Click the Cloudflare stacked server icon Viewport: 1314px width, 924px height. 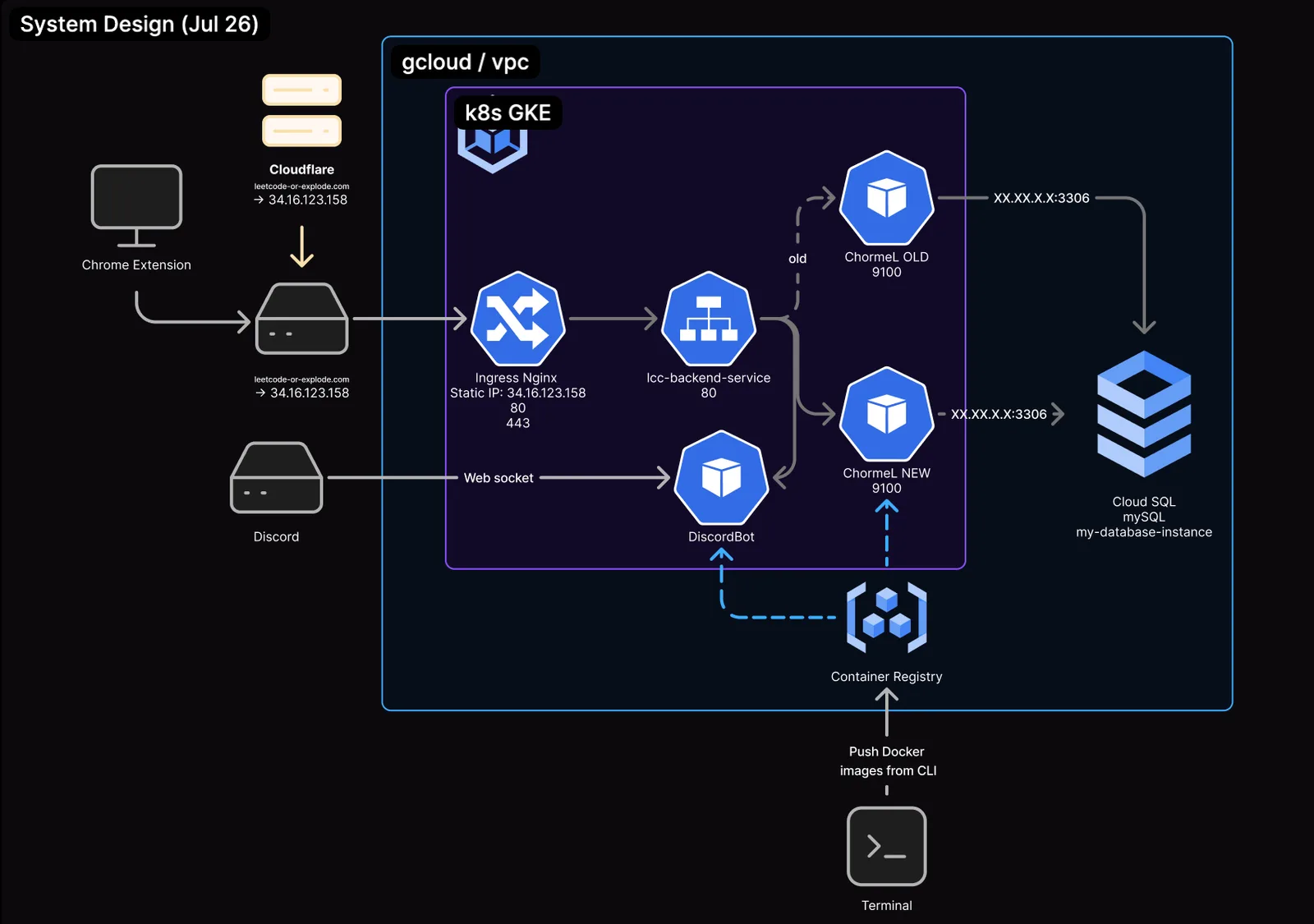point(301,110)
